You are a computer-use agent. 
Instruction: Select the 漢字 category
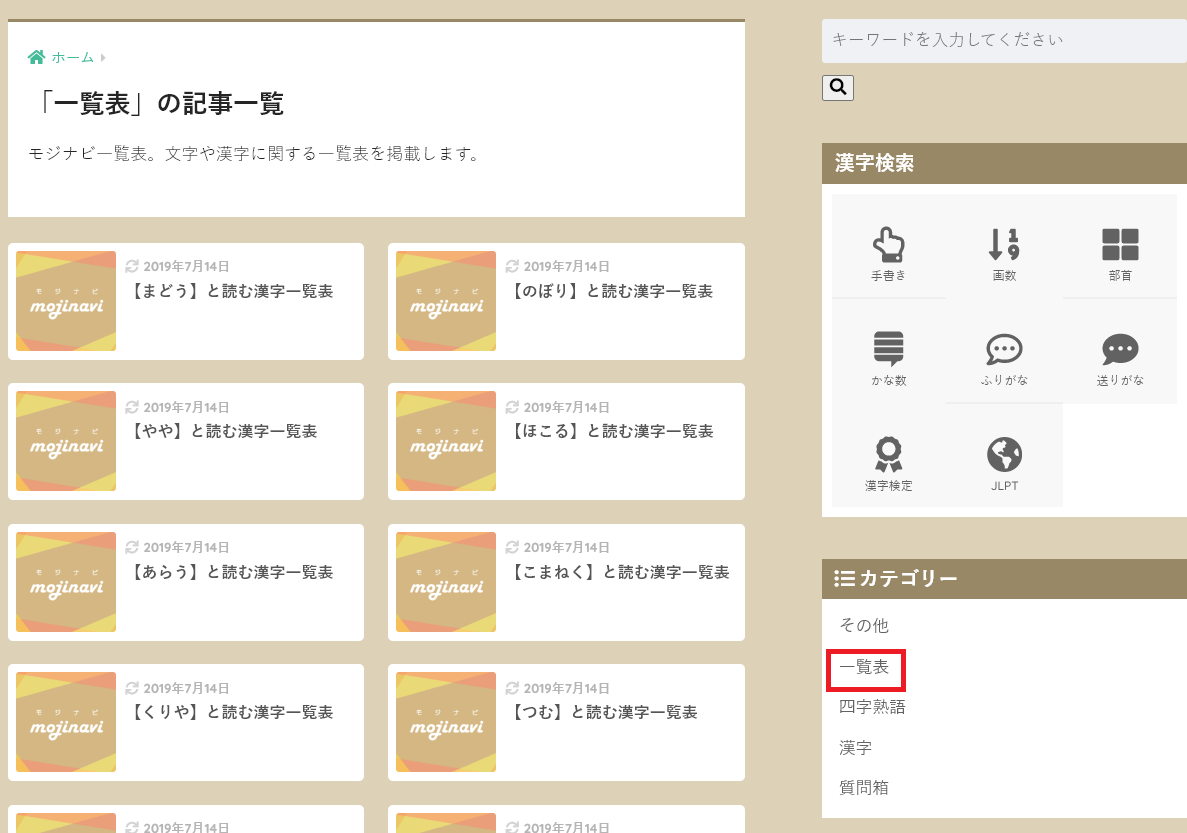click(x=855, y=748)
